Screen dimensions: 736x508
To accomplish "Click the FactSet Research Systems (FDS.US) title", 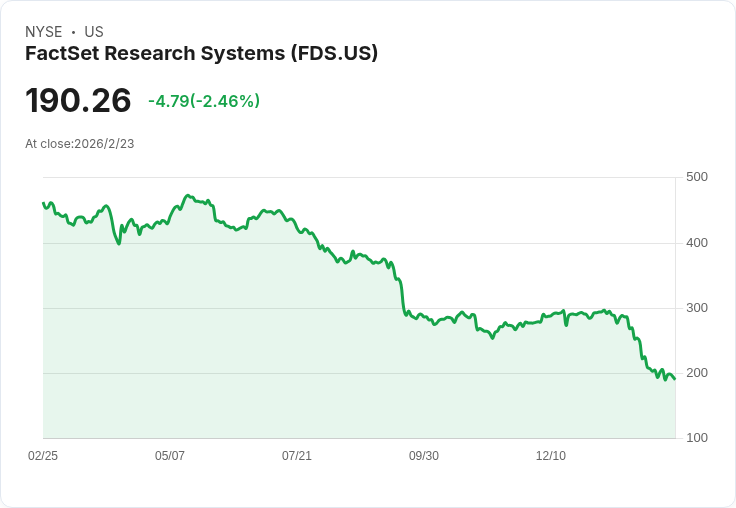I will pyautogui.click(x=201, y=54).
